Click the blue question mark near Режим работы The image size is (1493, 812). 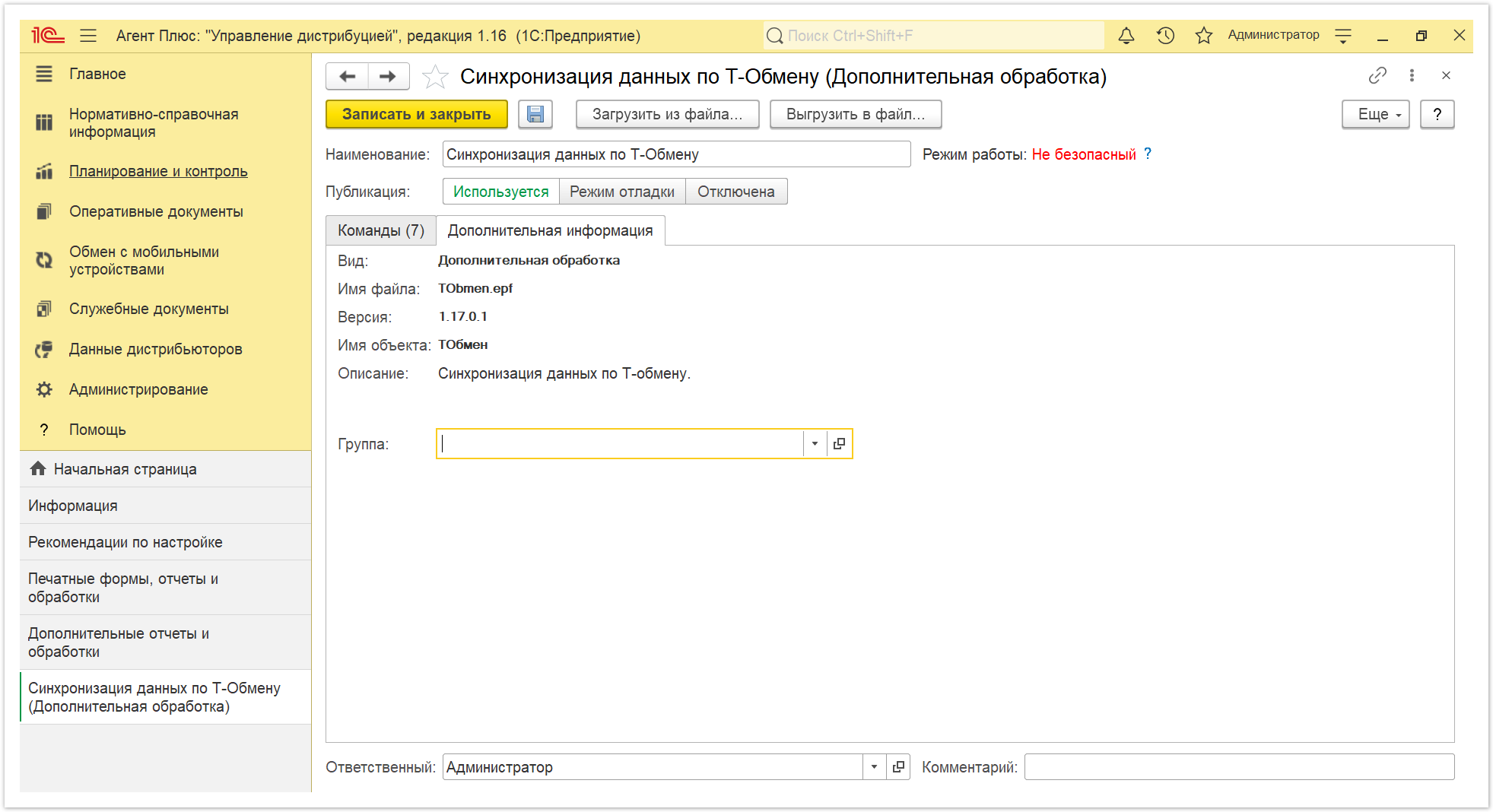pos(1148,154)
